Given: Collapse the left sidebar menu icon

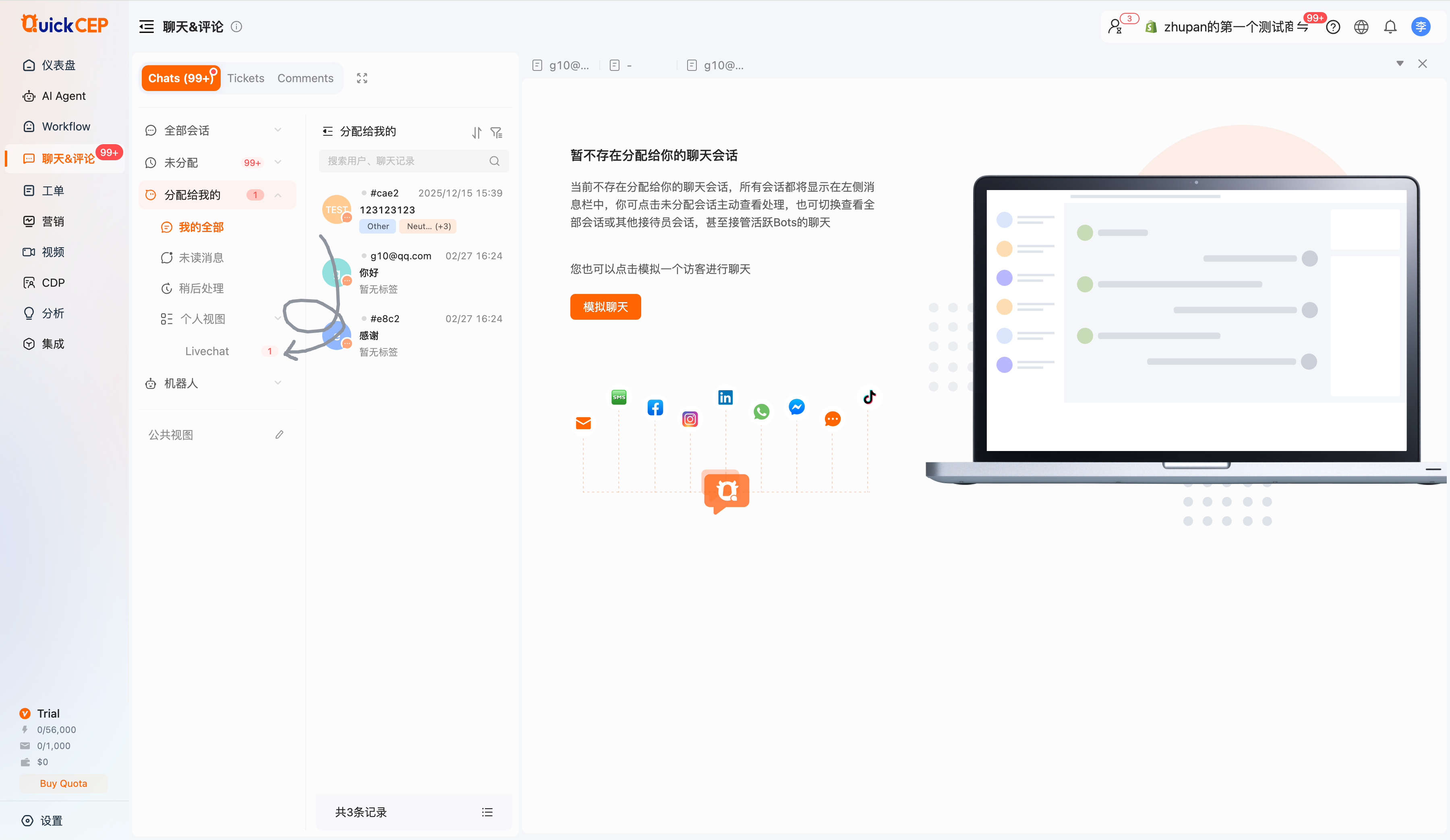Looking at the screenshot, I should tap(146, 27).
